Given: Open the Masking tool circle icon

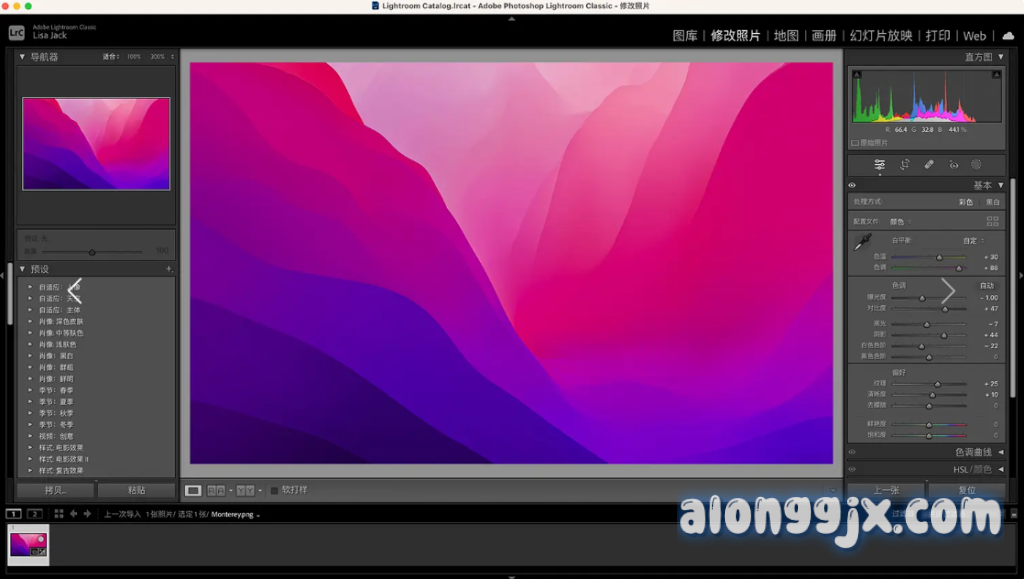Looking at the screenshot, I should (976, 165).
